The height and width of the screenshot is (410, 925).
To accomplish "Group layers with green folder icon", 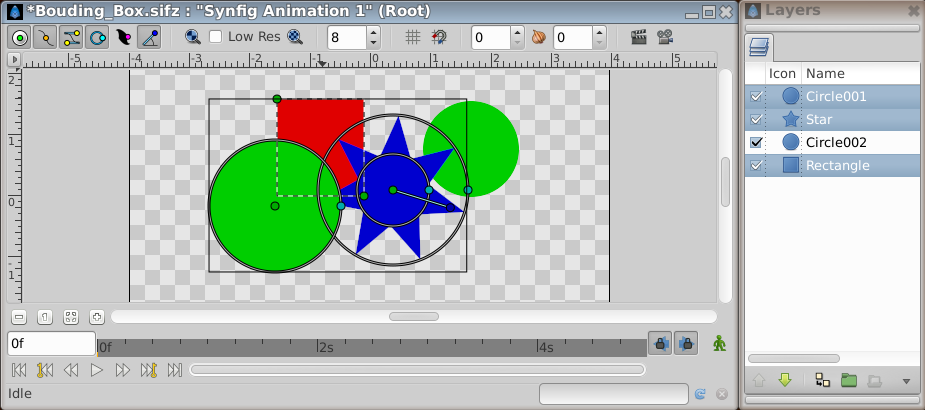I will point(848,381).
